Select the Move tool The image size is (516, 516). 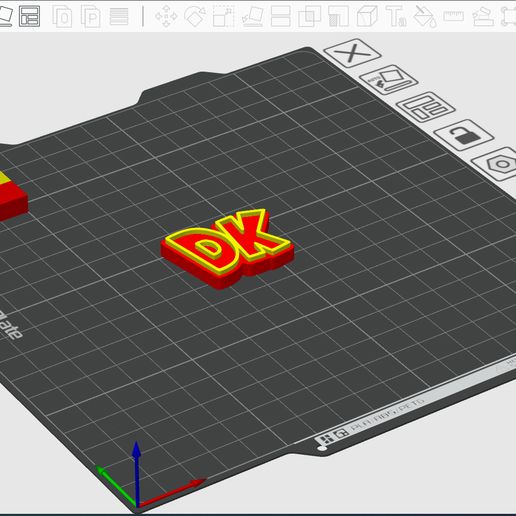[x=166, y=16]
